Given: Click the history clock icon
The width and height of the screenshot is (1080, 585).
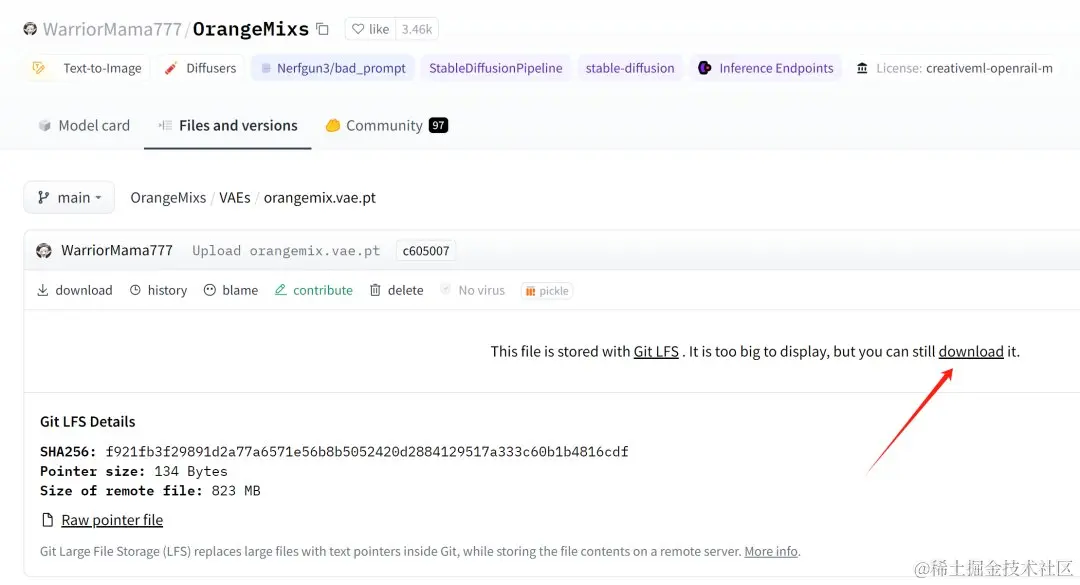Looking at the screenshot, I should click(135, 290).
